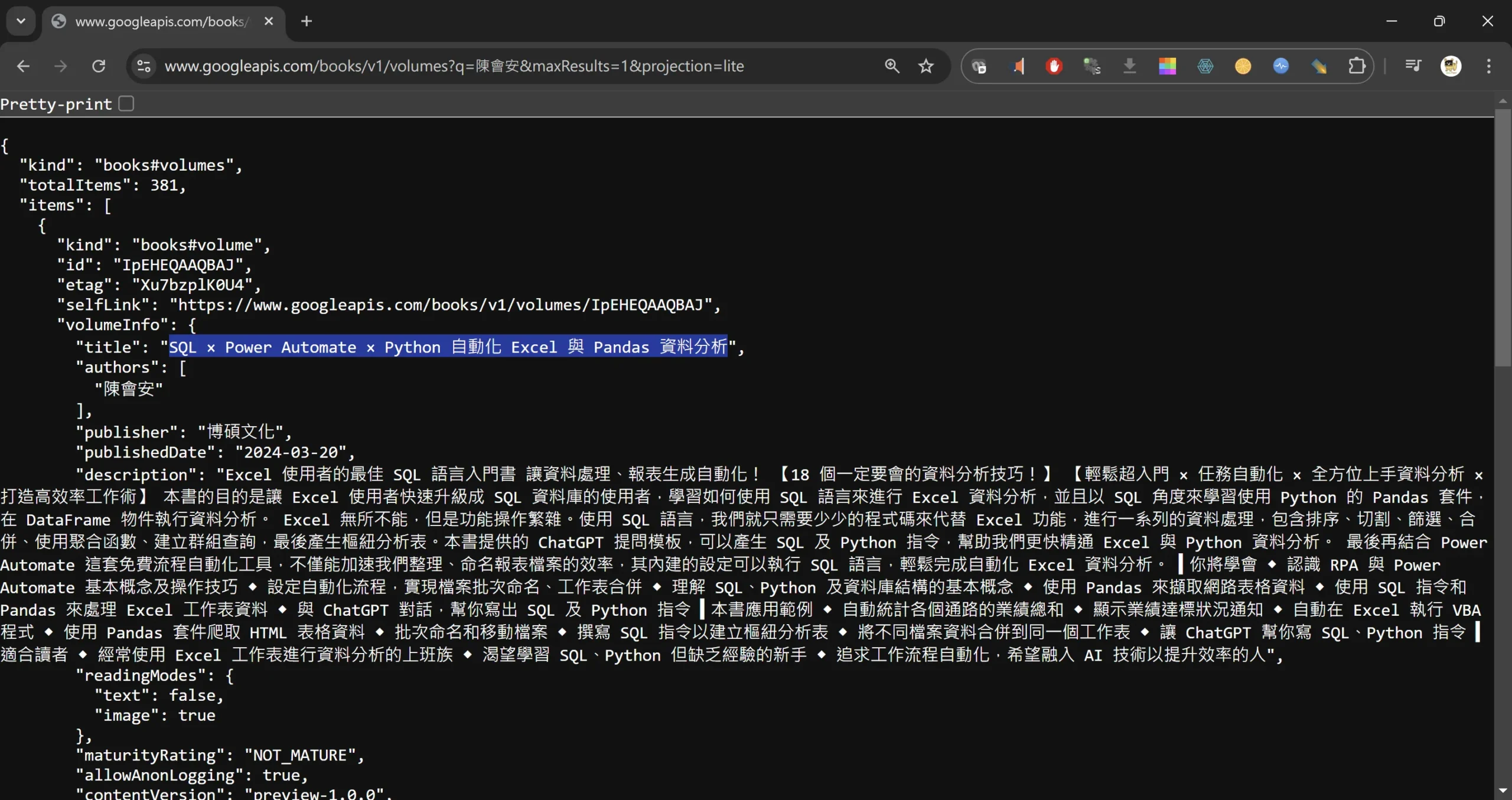Click the publisher value "博碩文化"

point(241,432)
